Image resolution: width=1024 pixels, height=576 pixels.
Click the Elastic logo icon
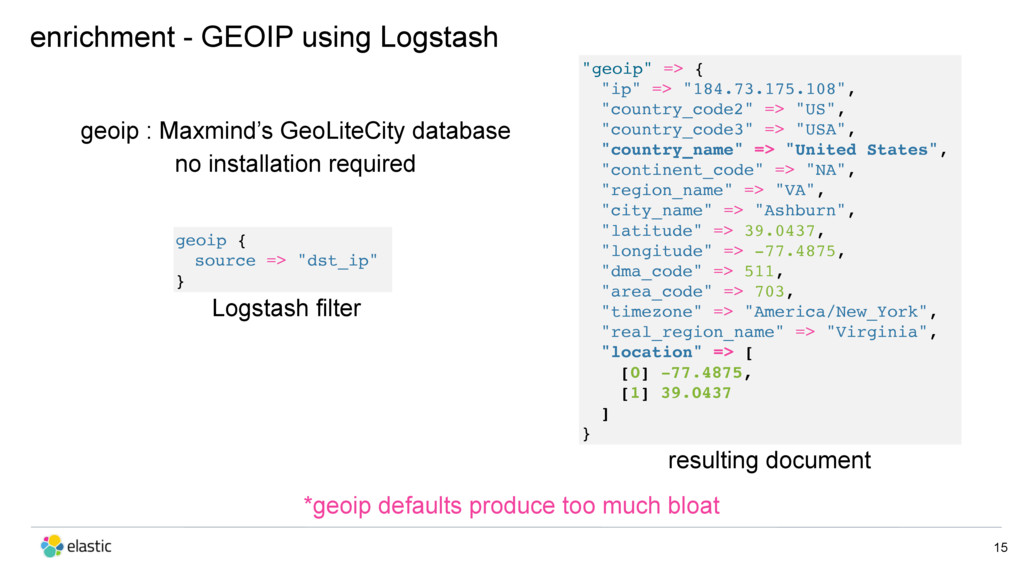pos(52,546)
